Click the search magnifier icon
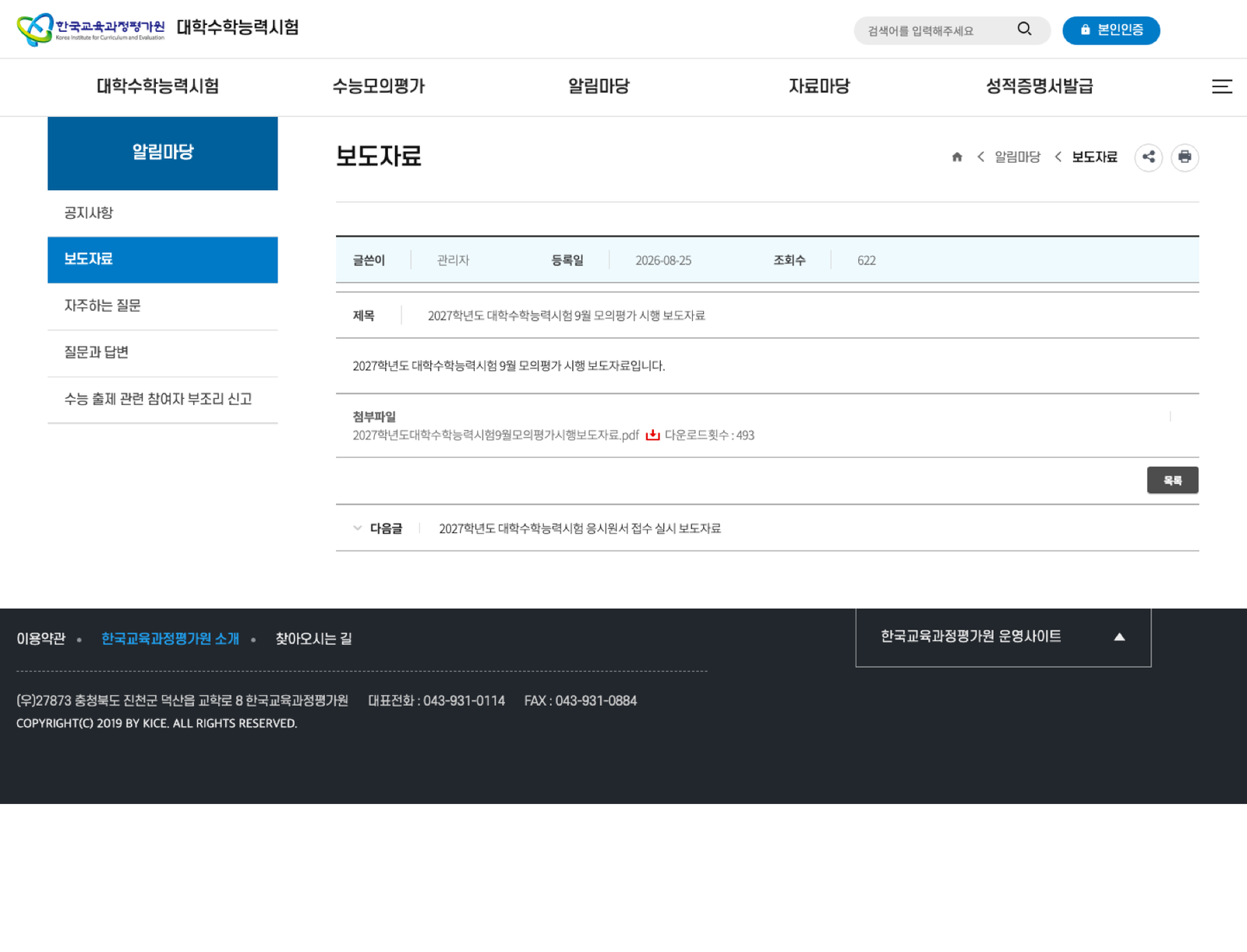Screen dimensions: 1247x952 (1024, 30)
